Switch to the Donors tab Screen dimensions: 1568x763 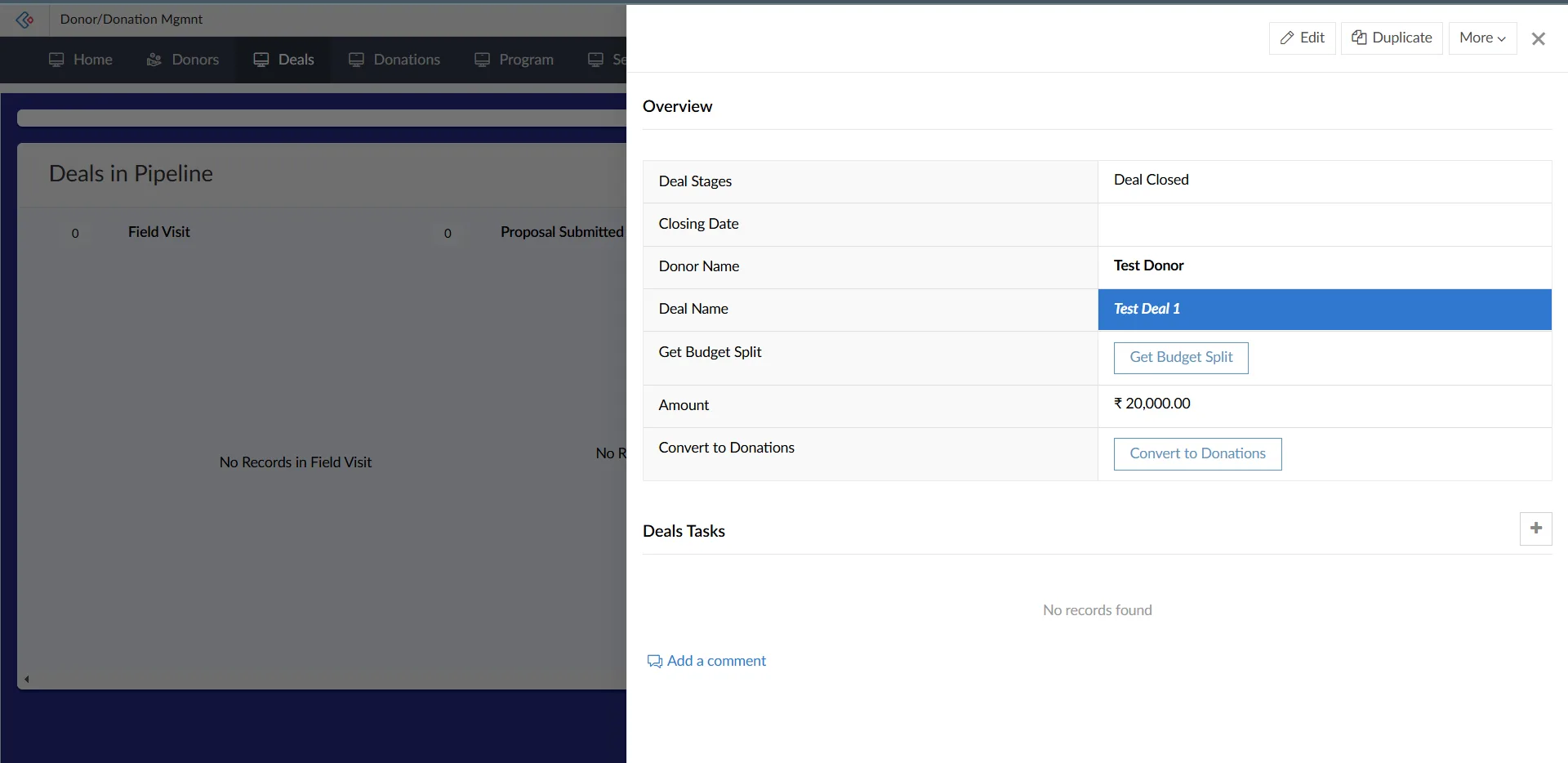182,60
